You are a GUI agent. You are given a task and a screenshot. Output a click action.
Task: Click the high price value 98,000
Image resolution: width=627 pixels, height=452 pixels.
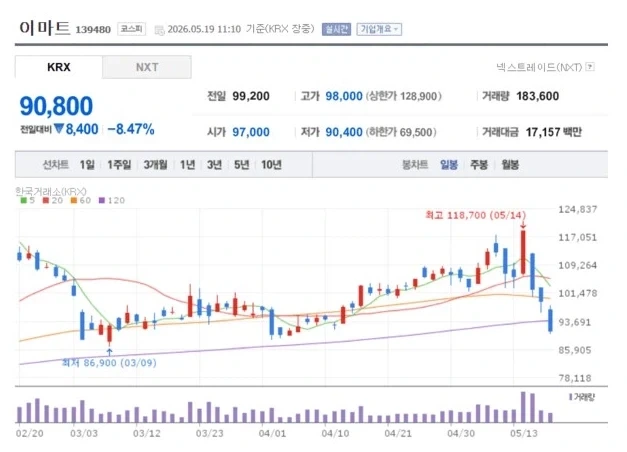[343, 96]
